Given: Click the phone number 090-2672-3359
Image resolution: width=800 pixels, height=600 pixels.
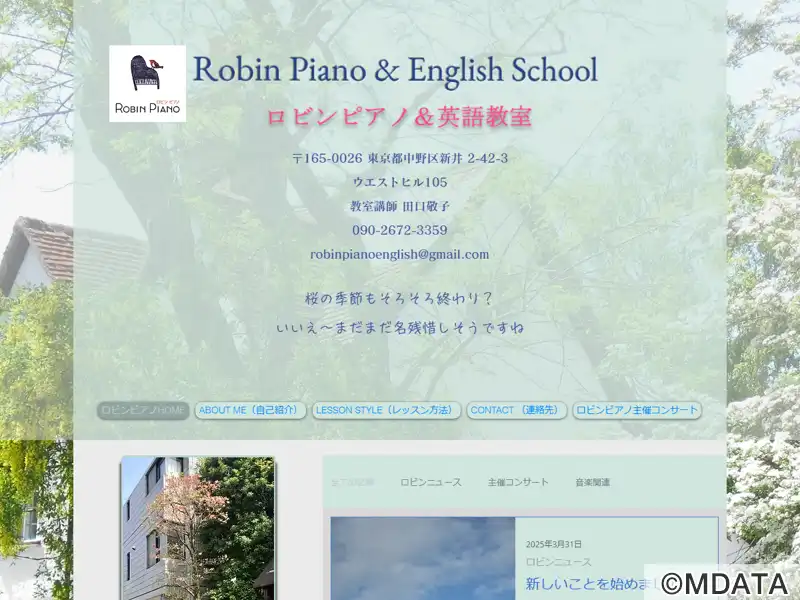Looking at the screenshot, I should (399, 230).
